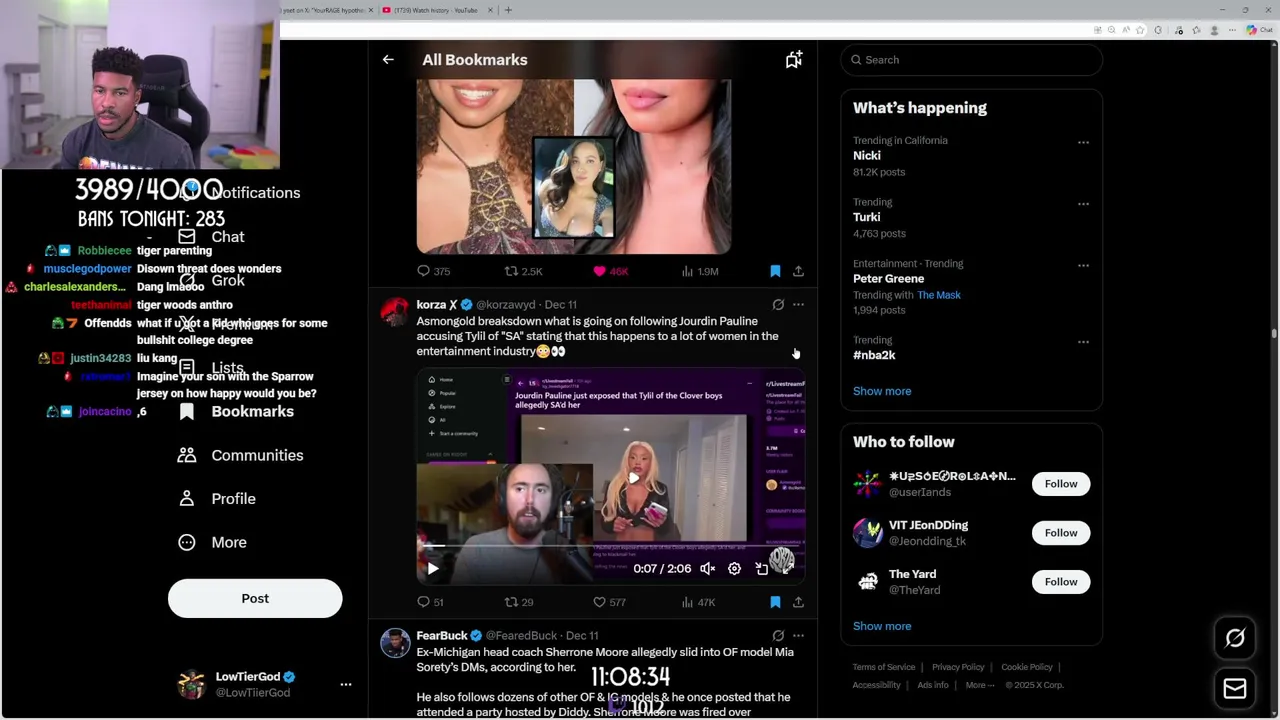Open korza's profile avatar
Screen dimensions: 1280x720
395,311
